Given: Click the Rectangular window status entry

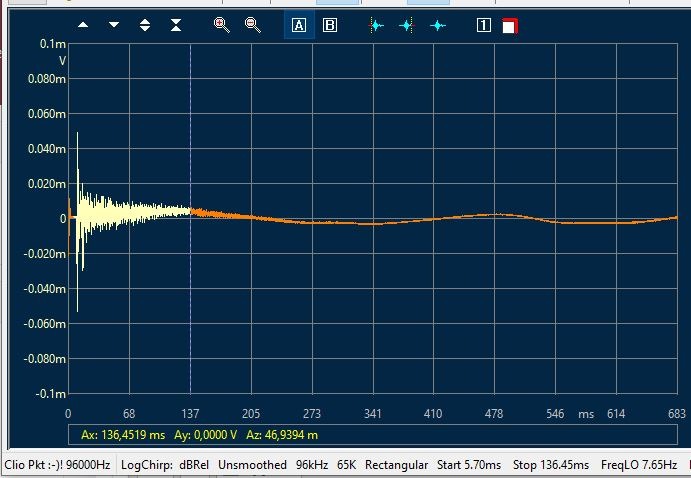Looking at the screenshot, I should click(x=397, y=465).
